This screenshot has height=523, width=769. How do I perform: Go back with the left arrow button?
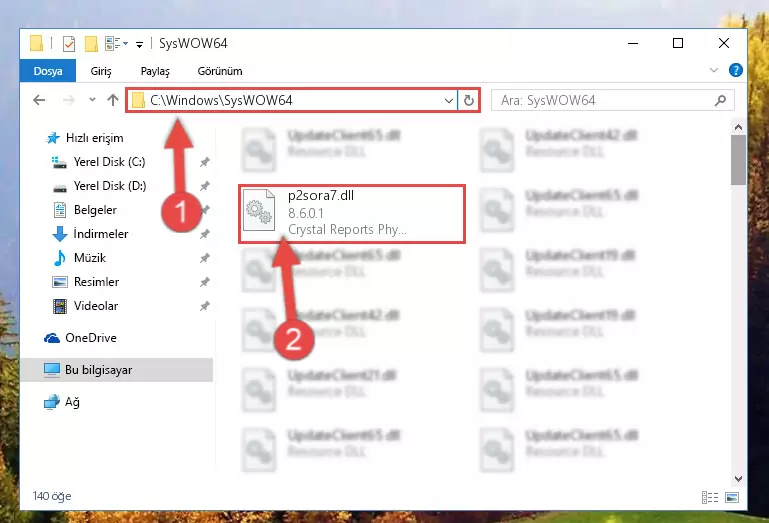pos(39,101)
